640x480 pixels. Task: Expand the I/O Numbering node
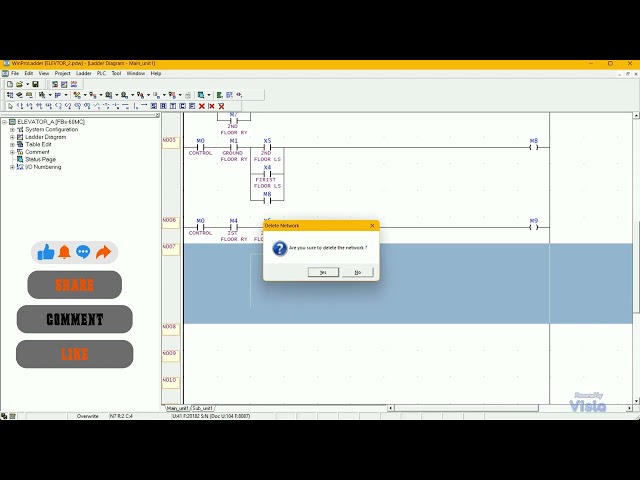click(12, 167)
